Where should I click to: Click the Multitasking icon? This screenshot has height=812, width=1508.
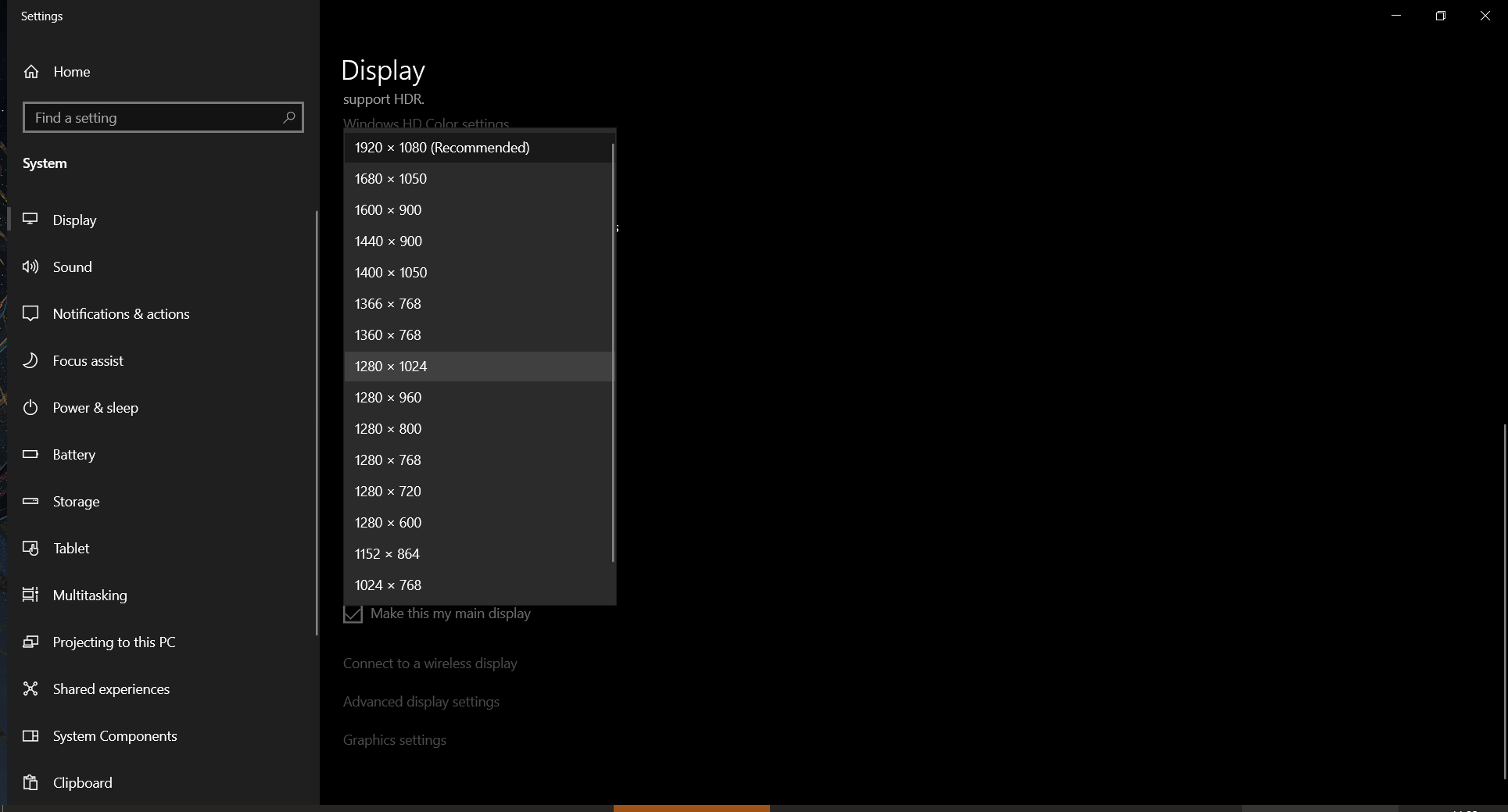click(x=30, y=595)
